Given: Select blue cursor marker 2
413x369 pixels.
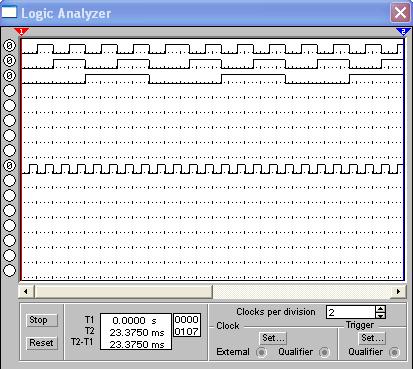Looking at the screenshot, I should point(403,32).
